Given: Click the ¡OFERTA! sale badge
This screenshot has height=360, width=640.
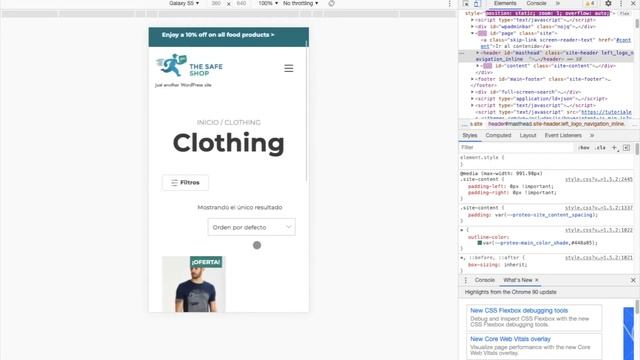Looking at the screenshot, I should [x=206, y=262].
